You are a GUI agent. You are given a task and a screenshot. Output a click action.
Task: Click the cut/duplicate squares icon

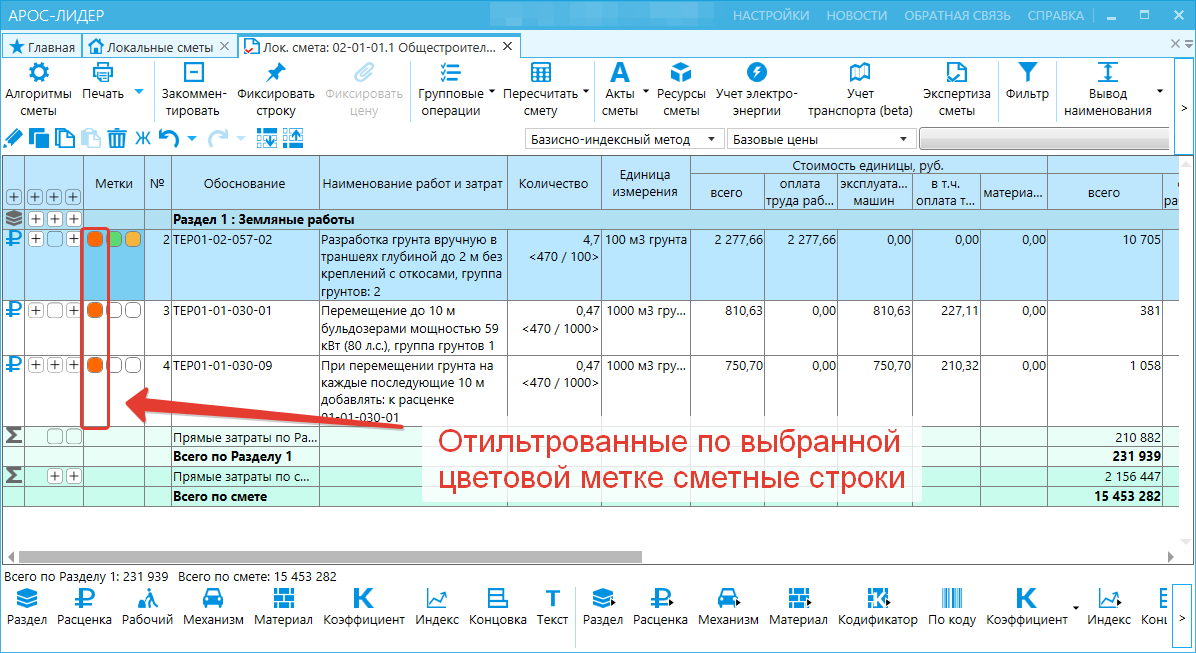39,138
